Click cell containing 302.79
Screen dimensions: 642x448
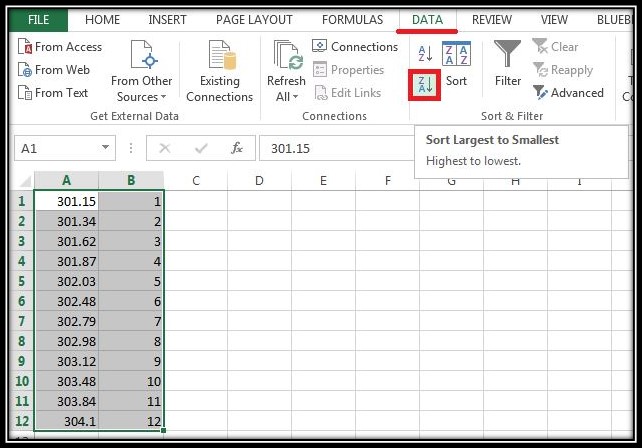(66, 321)
